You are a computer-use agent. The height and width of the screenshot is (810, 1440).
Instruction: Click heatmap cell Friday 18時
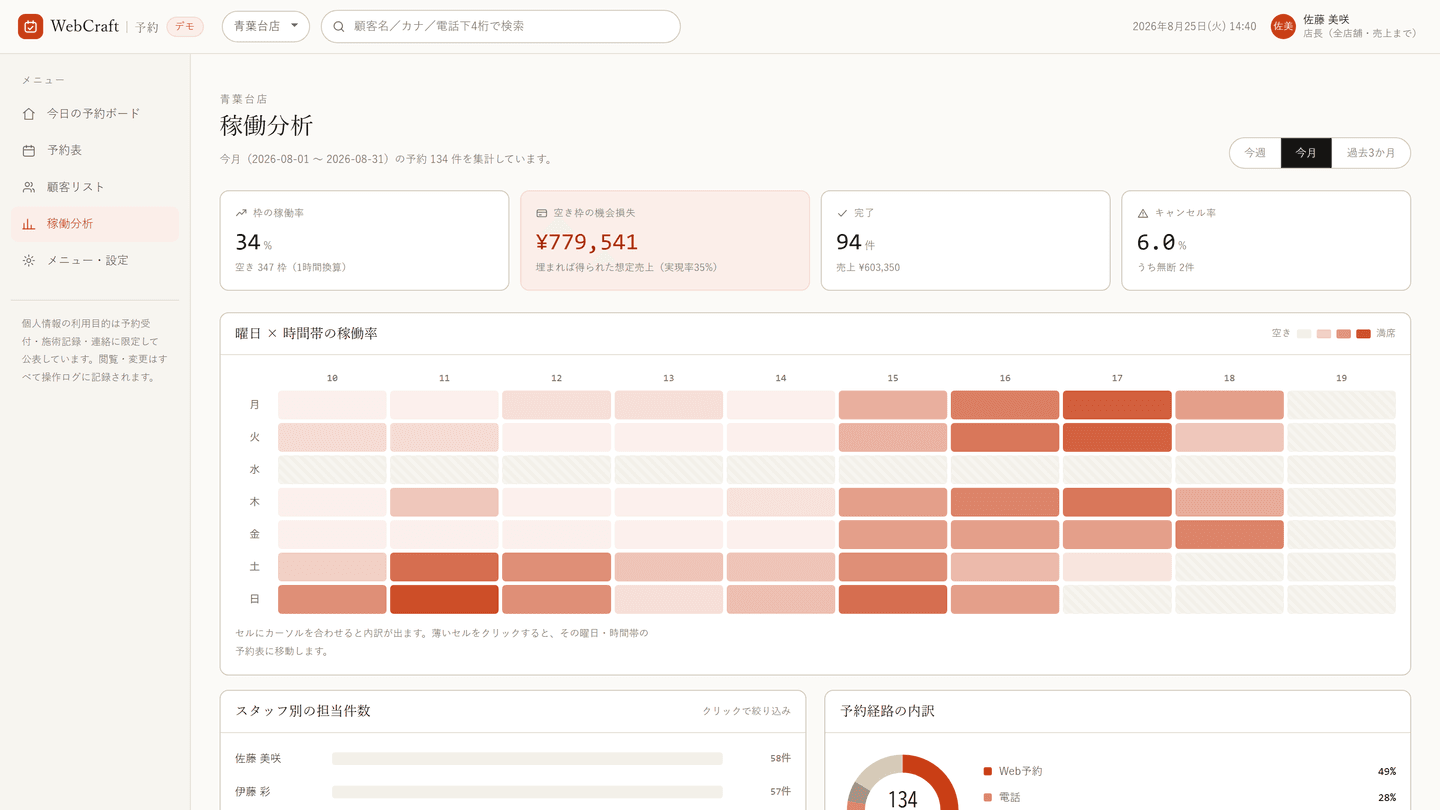1229,535
